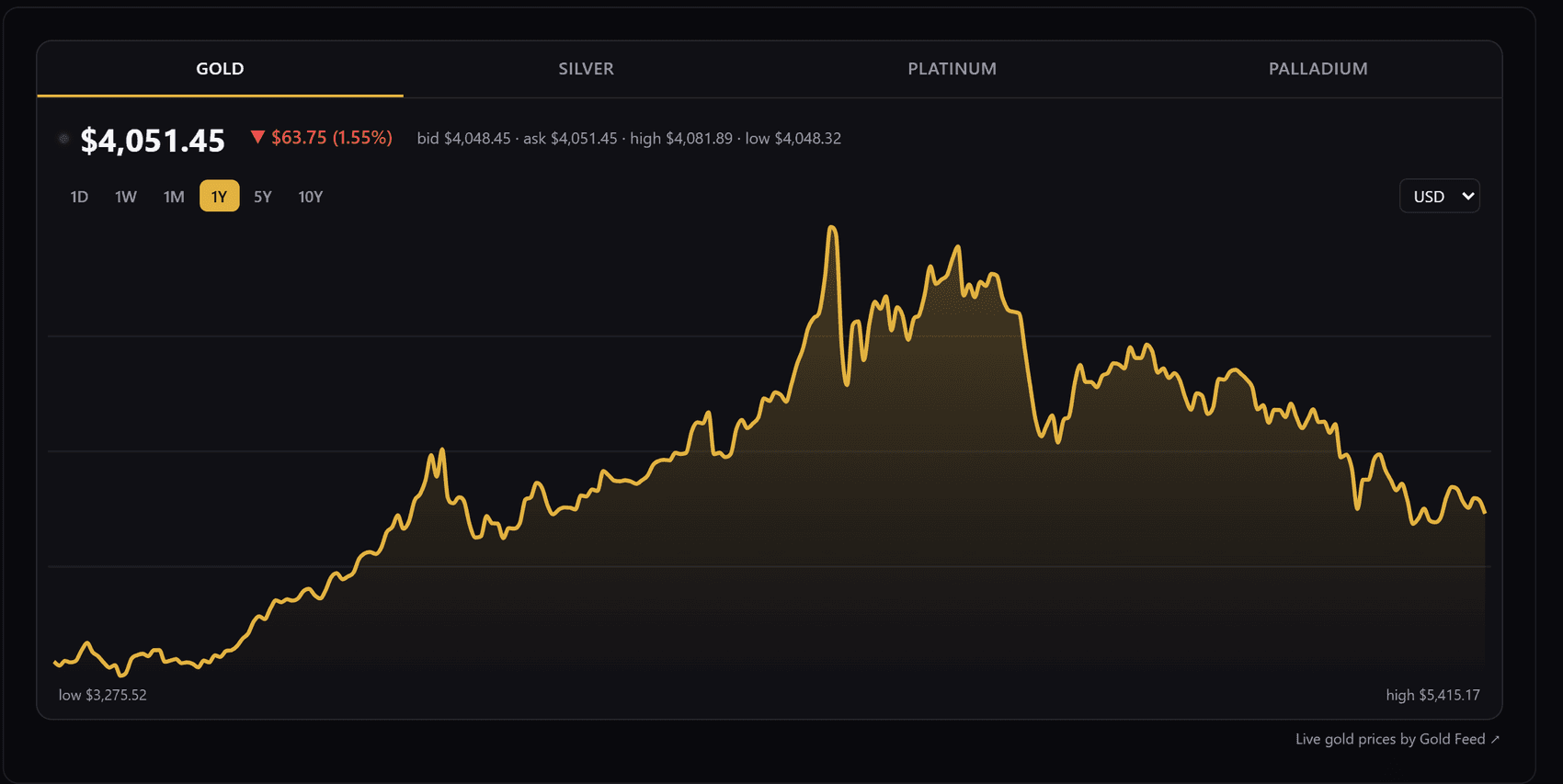Image resolution: width=1563 pixels, height=784 pixels.
Task: Click the live status dot beside price
Action: click(63, 139)
